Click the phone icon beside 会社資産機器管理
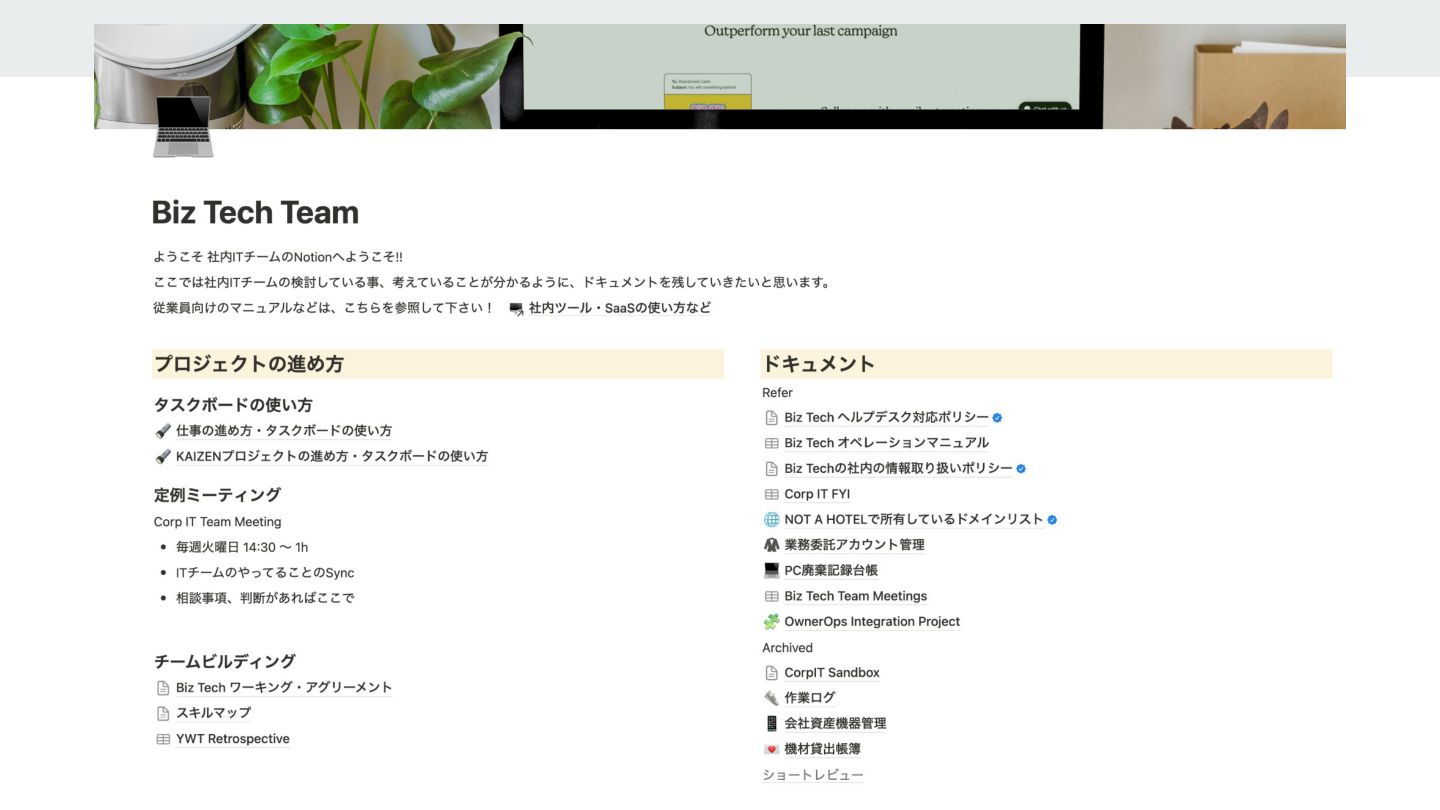This screenshot has width=1440, height=810. pyautogui.click(x=771, y=724)
